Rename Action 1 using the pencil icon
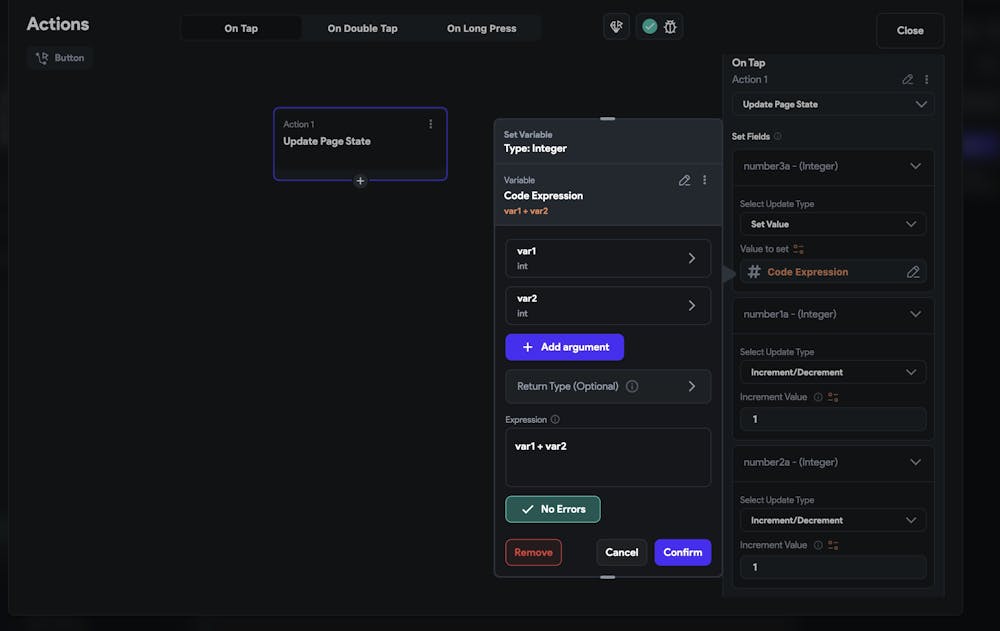Viewport: 1000px width, 631px height. (908, 78)
